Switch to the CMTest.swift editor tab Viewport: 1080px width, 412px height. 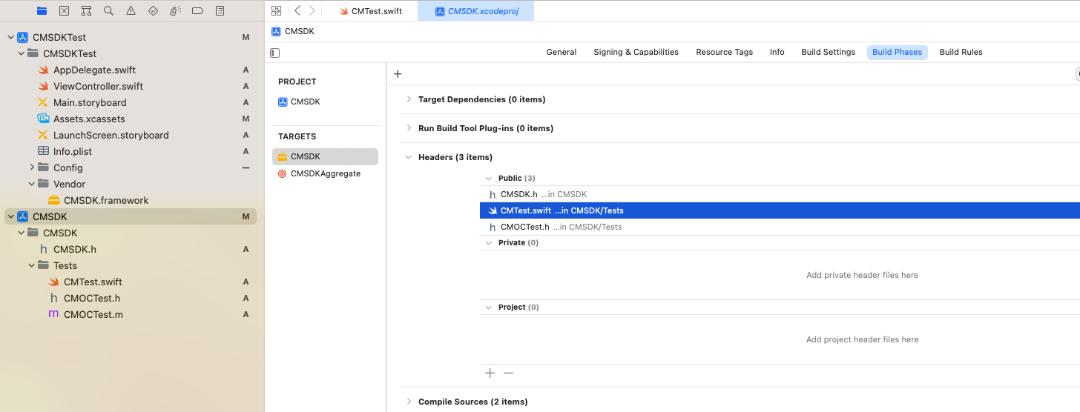point(371,11)
